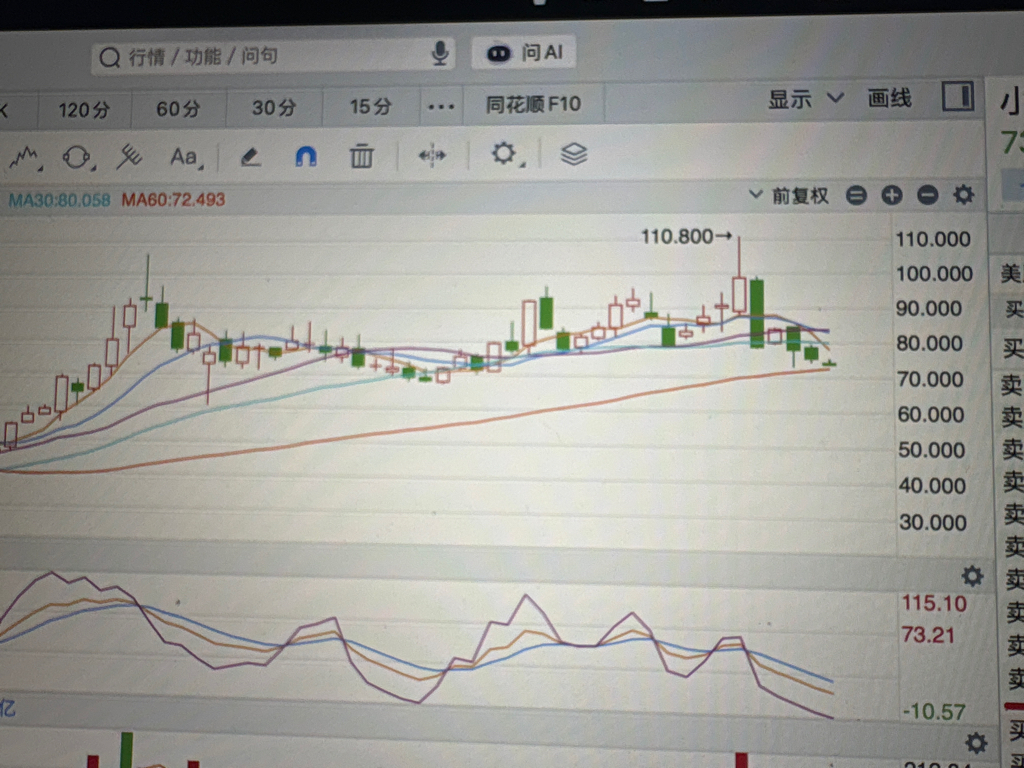Switch to the 60分 period tab
This screenshot has height=768, width=1024.
[x=178, y=108]
